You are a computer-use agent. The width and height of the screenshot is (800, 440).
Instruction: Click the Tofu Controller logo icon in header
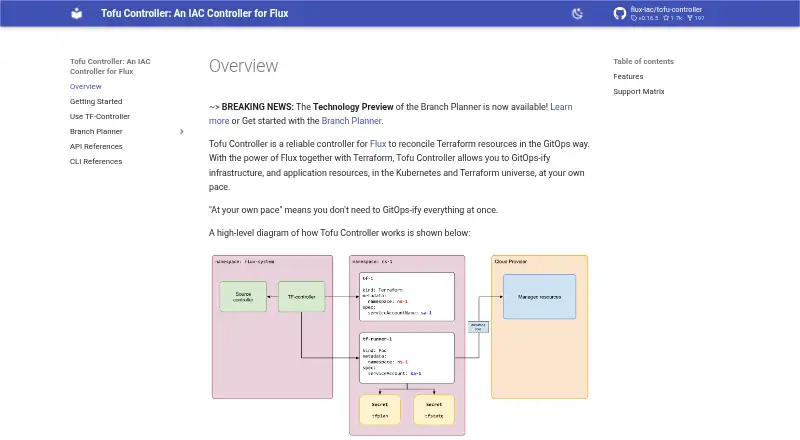(x=77, y=13)
